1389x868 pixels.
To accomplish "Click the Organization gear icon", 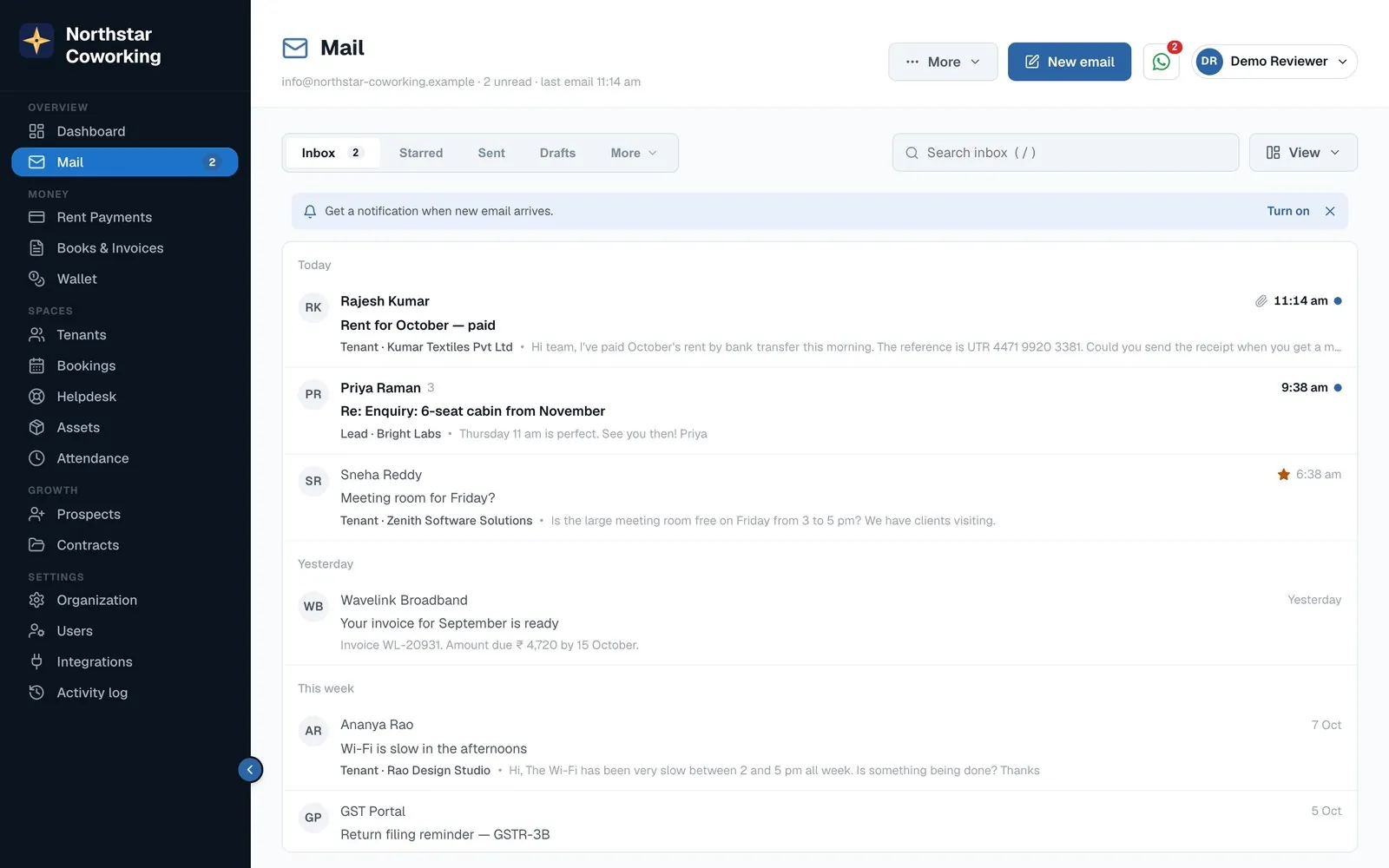I will click(36, 600).
